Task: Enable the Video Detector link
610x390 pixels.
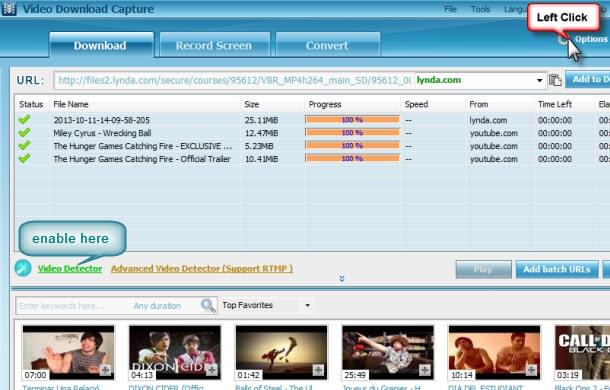Action: (70, 269)
